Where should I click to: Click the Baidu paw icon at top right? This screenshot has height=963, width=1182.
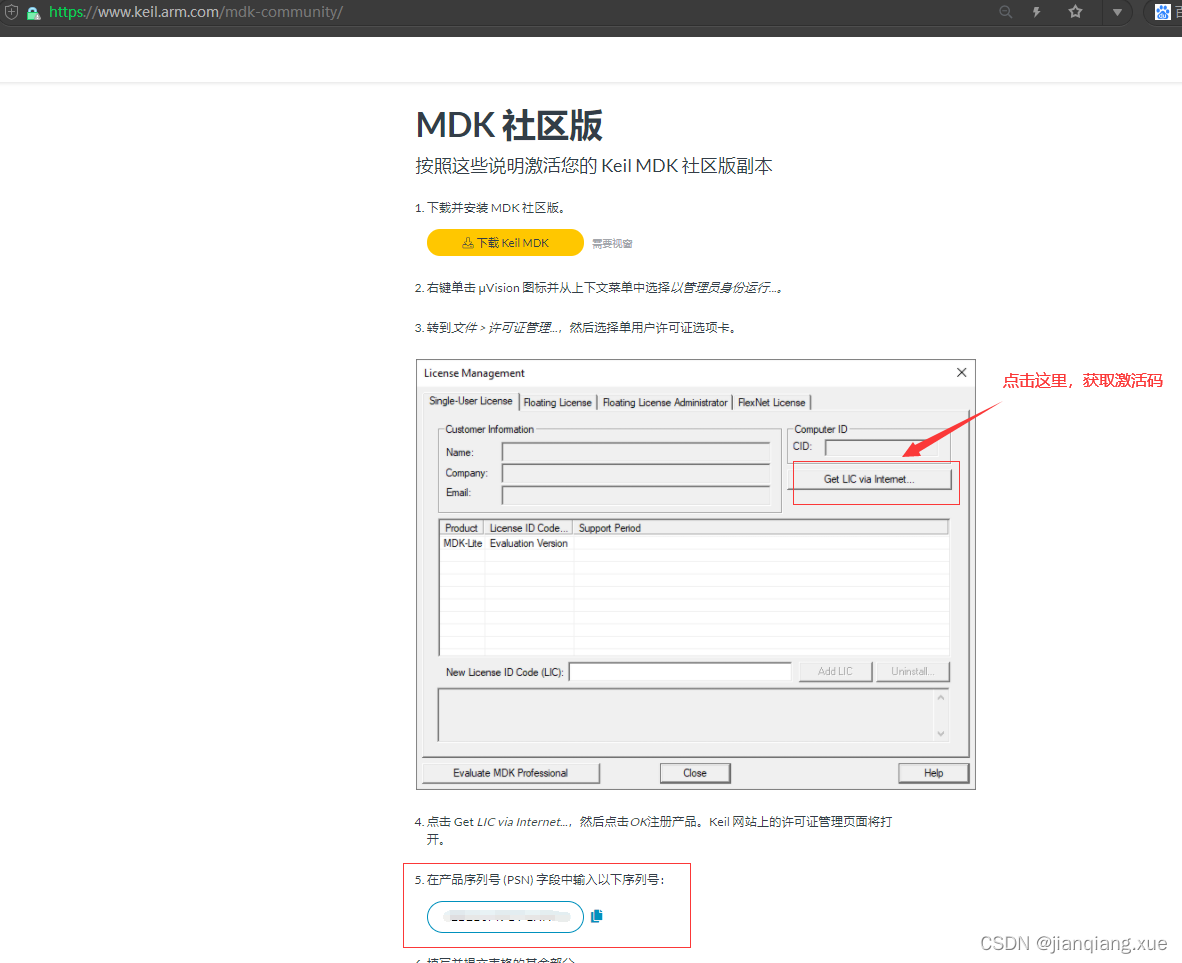(1163, 12)
